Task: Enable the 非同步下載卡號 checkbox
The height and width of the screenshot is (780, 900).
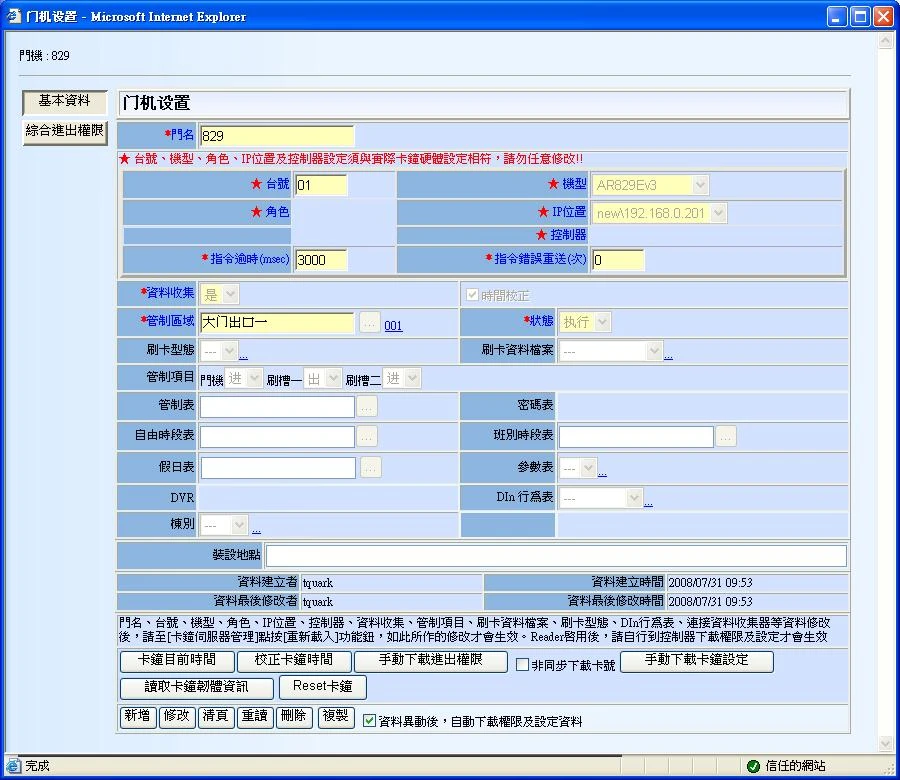Action: tap(522, 664)
